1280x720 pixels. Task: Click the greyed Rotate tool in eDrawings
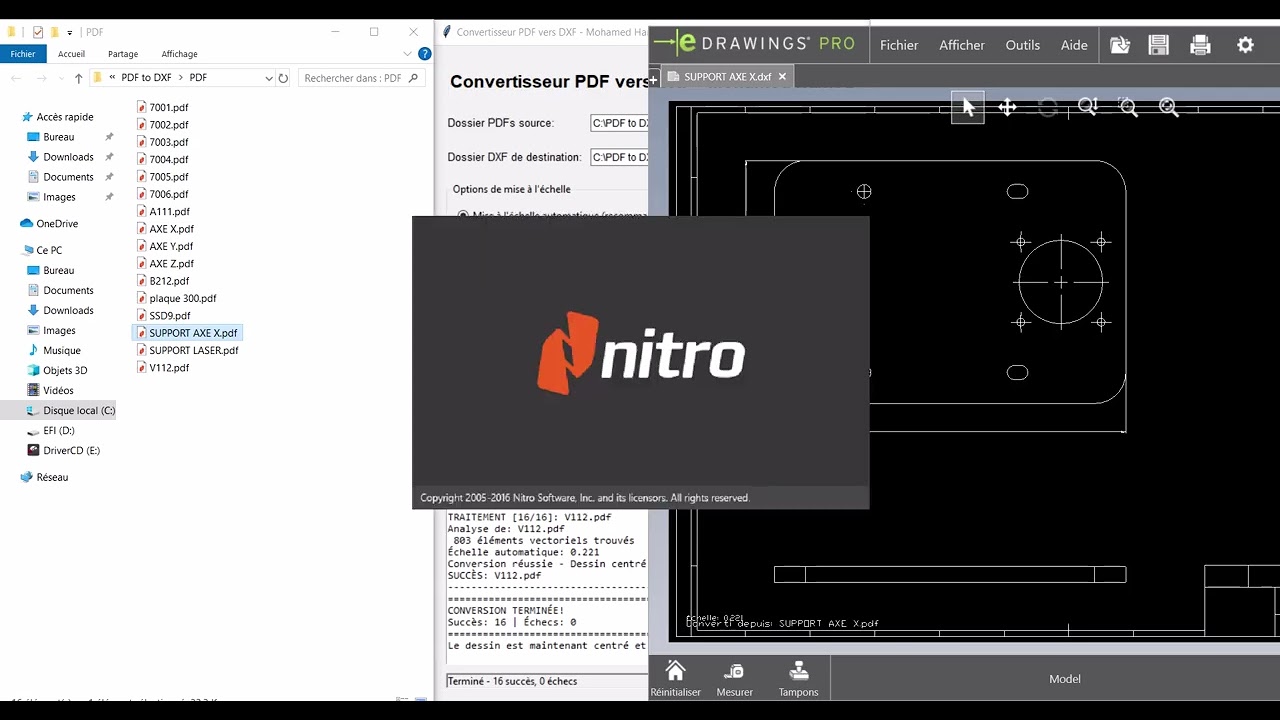(1047, 107)
